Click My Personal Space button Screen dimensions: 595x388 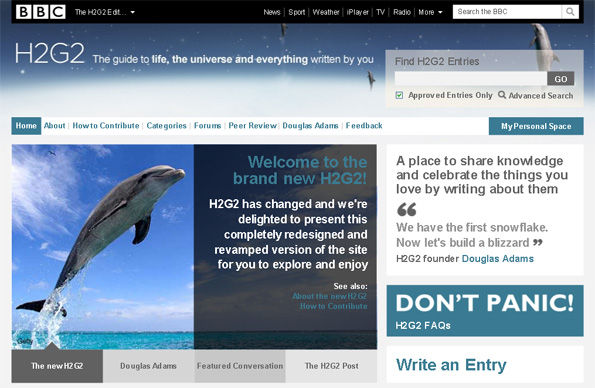[x=536, y=126]
